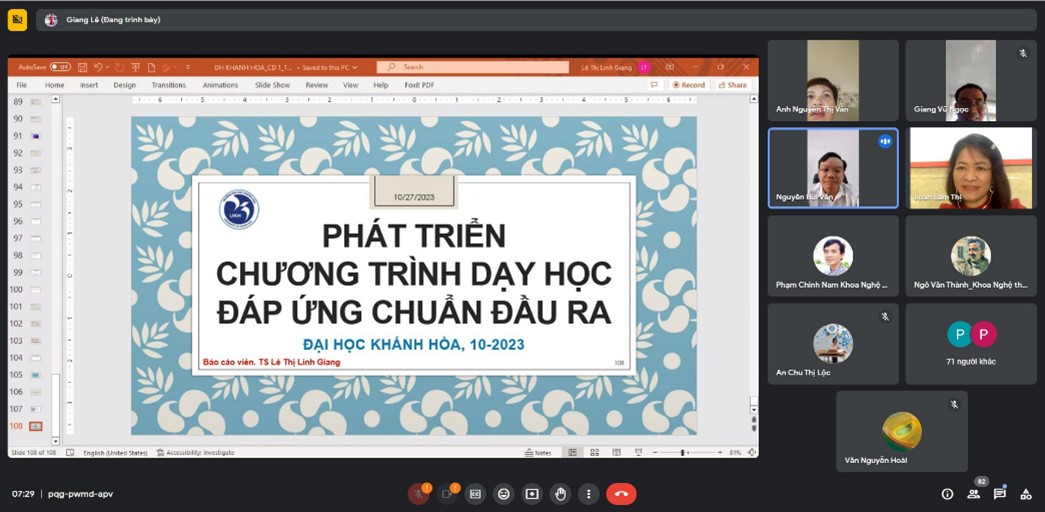
Task: Select the 71 người khác tile
Action: tap(971, 343)
